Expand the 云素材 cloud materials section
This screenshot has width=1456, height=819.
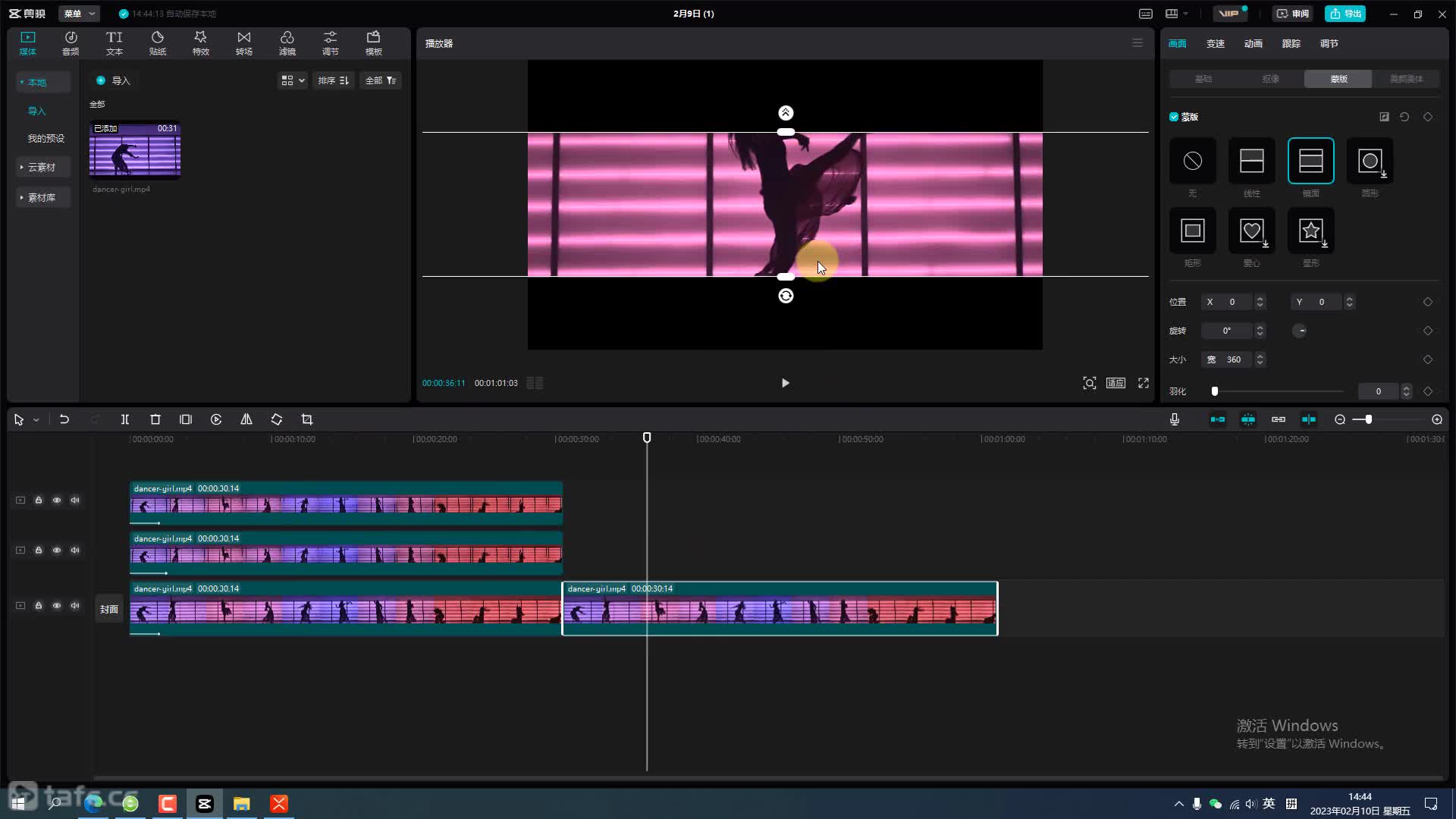[x=43, y=167]
